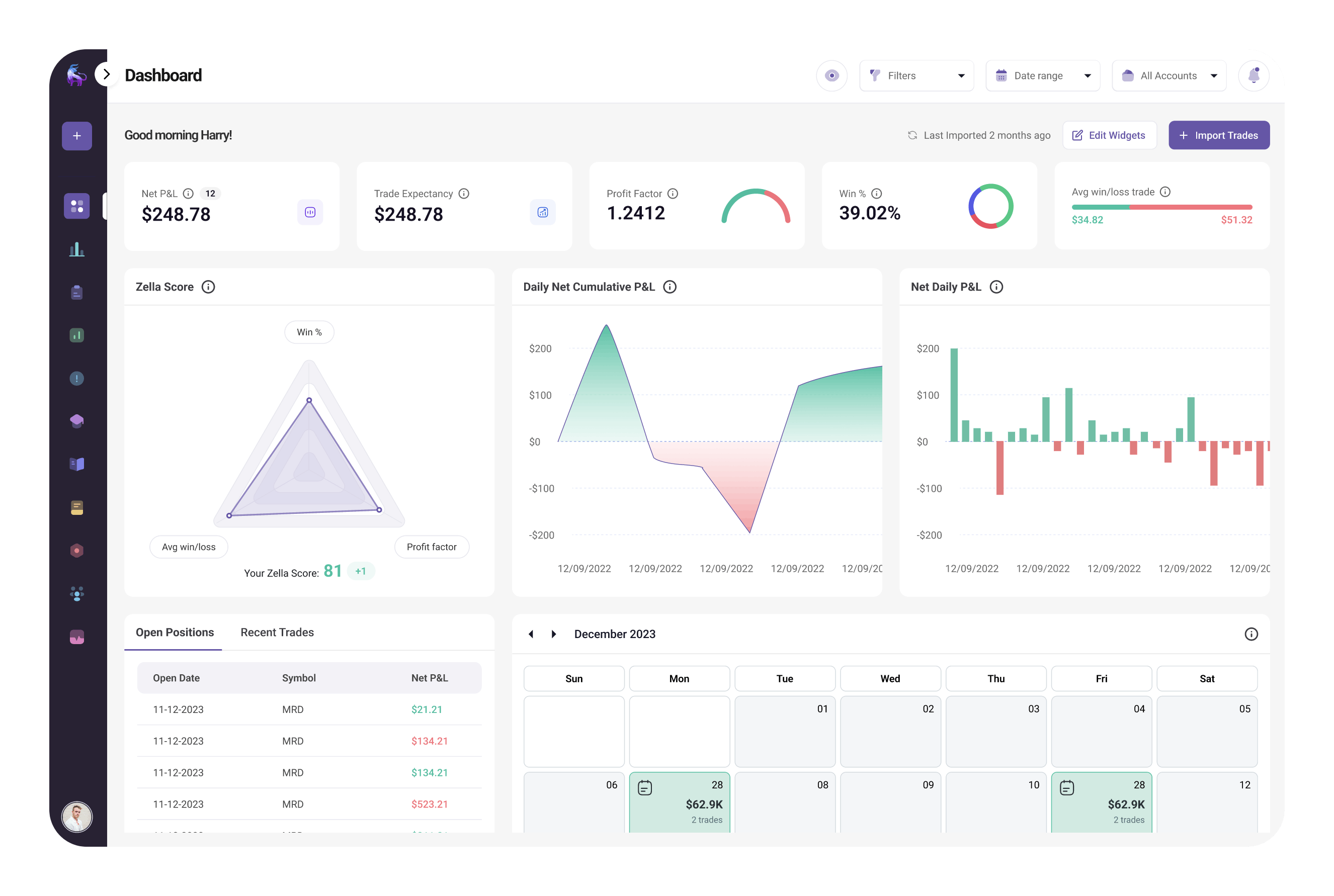Open the Date range dropdown

pos(1043,75)
